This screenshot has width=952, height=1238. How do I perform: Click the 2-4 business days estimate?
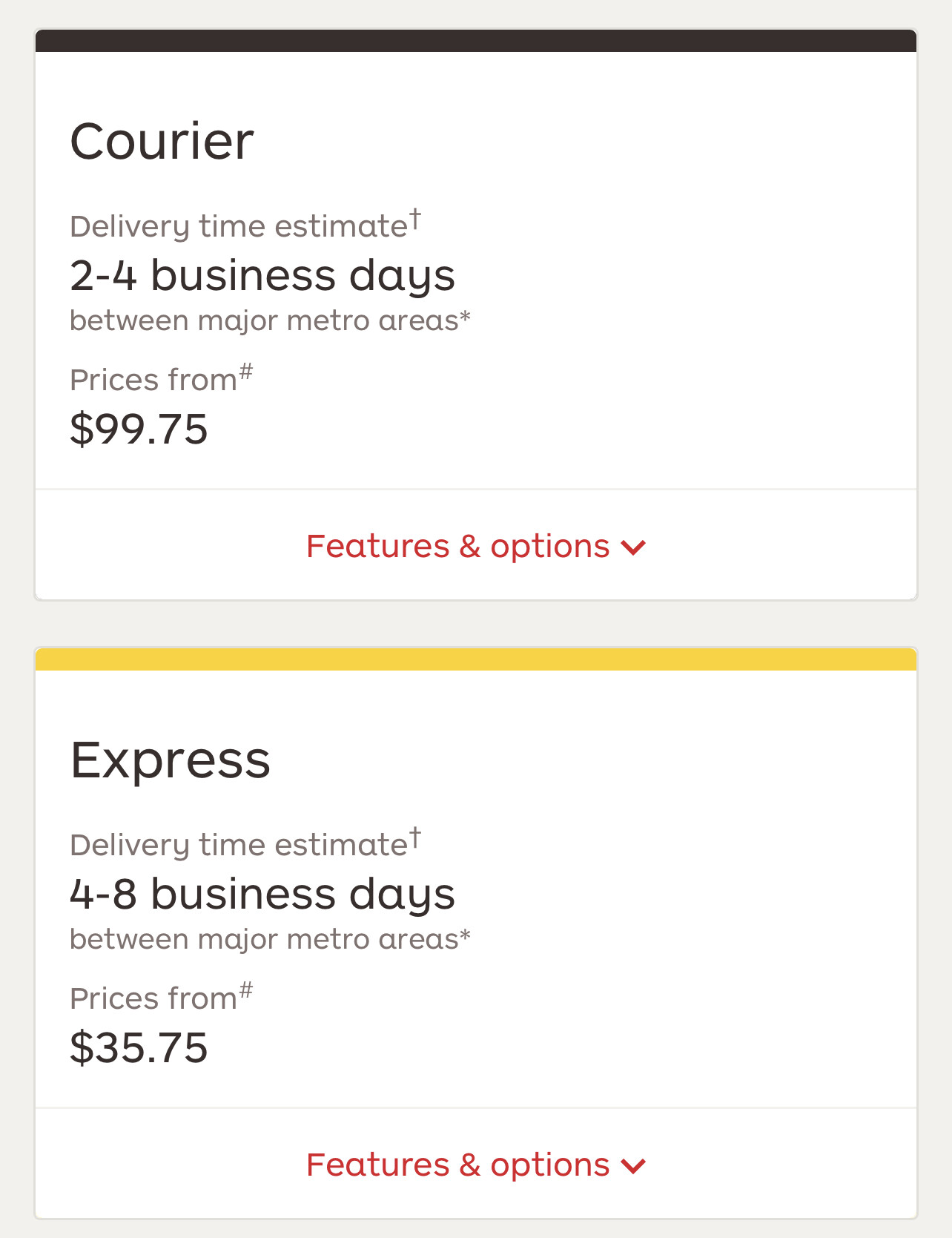tap(262, 276)
